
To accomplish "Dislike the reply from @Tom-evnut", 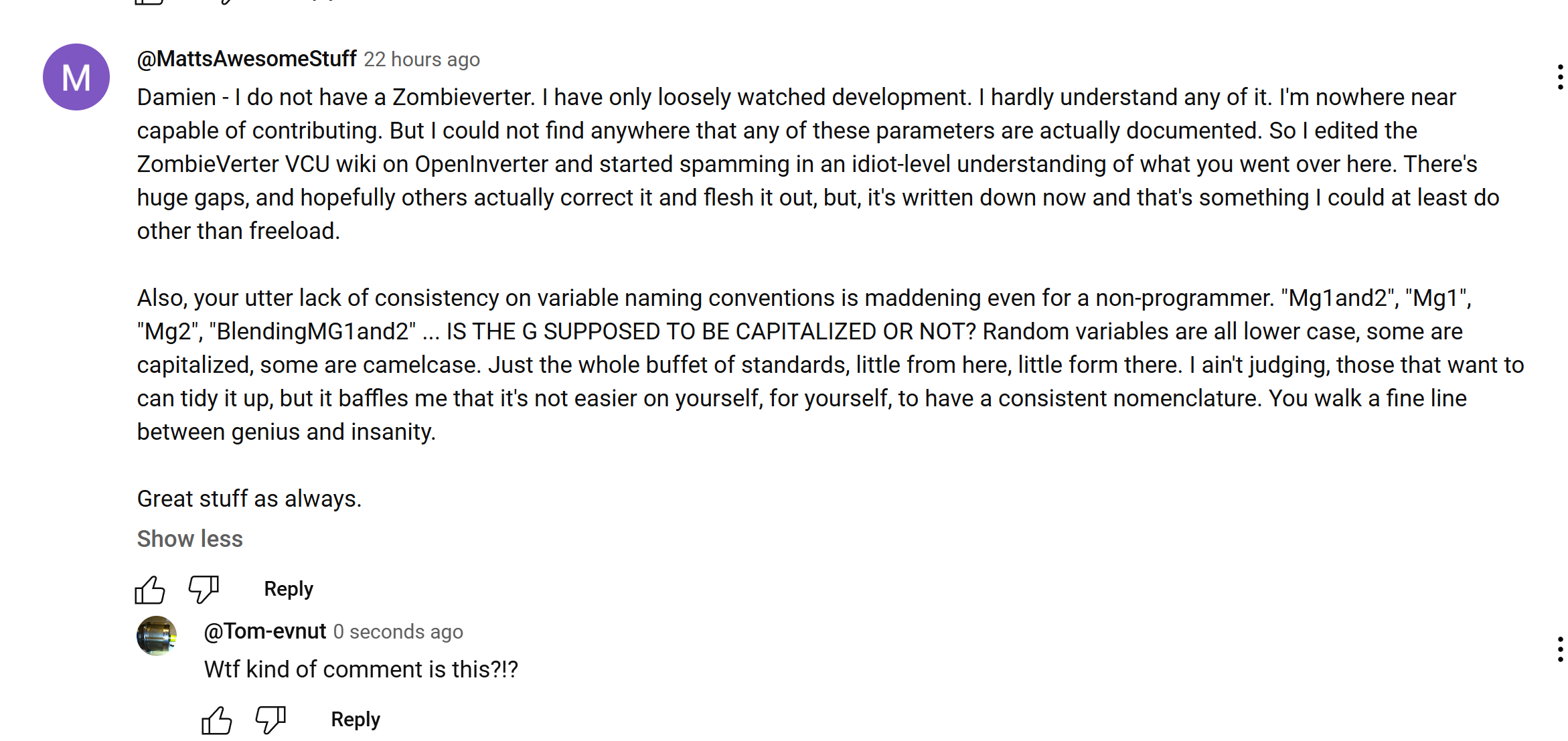I will pyautogui.click(x=270, y=720).
